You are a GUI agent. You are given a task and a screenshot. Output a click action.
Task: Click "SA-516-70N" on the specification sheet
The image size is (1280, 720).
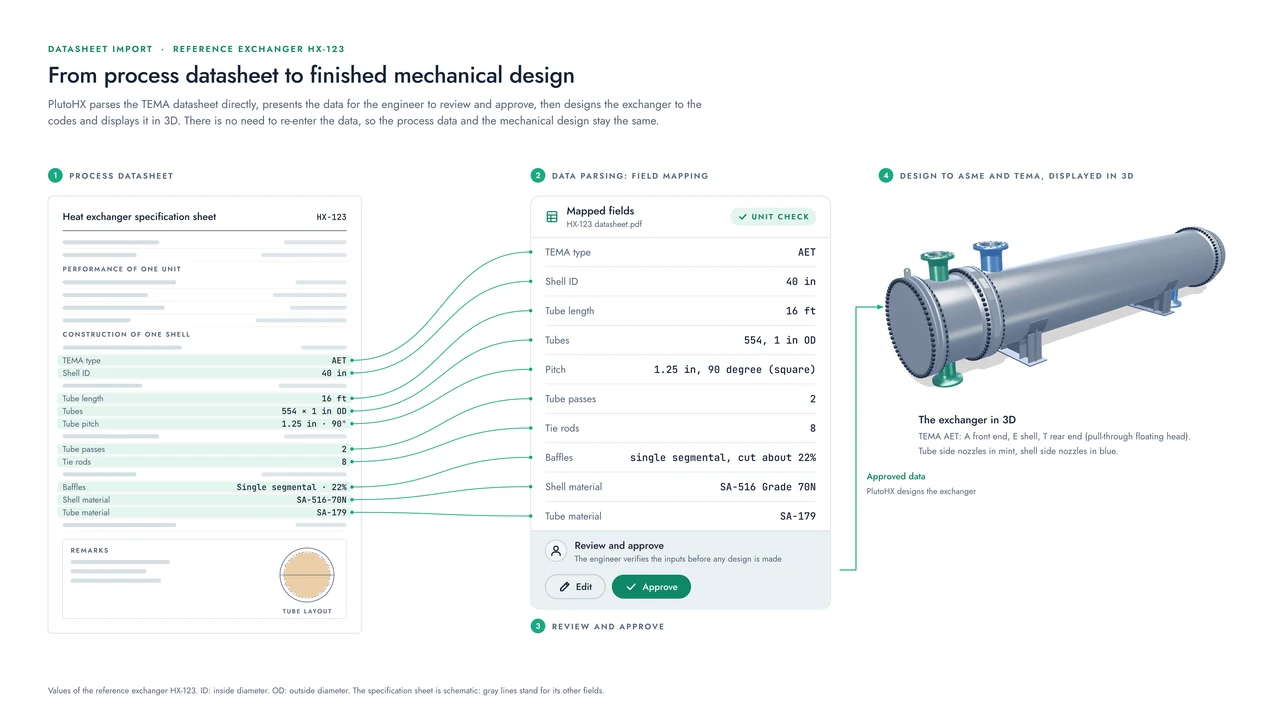coord(322,500)
